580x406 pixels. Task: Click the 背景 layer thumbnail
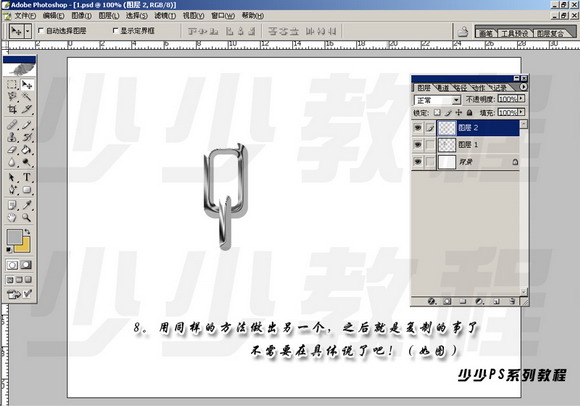tap(447, 162)
